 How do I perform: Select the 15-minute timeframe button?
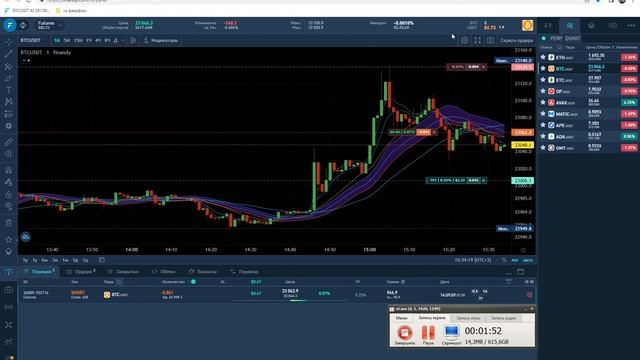tap(78, 40)
